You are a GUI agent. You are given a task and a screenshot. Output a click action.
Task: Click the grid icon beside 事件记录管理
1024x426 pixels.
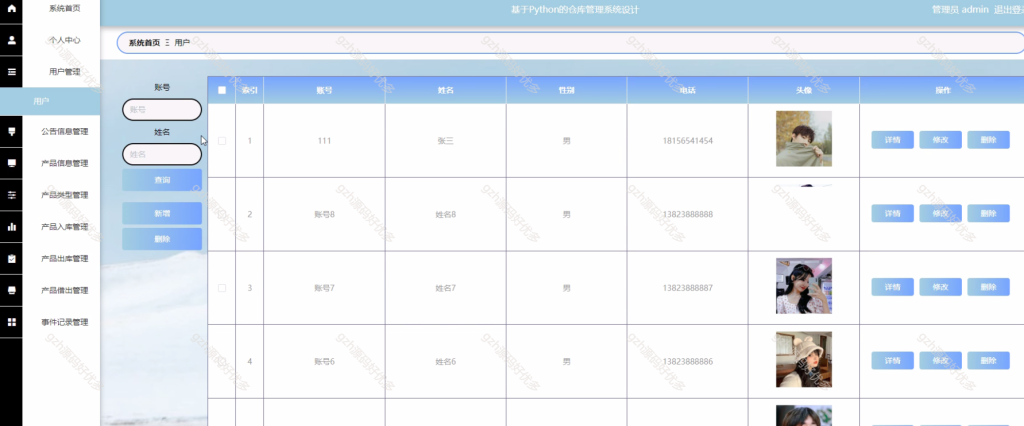coord(11,322)
